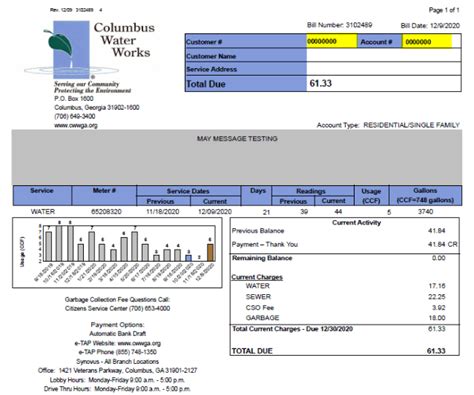Click the GARBAGE charge 18.00
Image resolution: width=474 pixels, height=395 pixels.
437,318
